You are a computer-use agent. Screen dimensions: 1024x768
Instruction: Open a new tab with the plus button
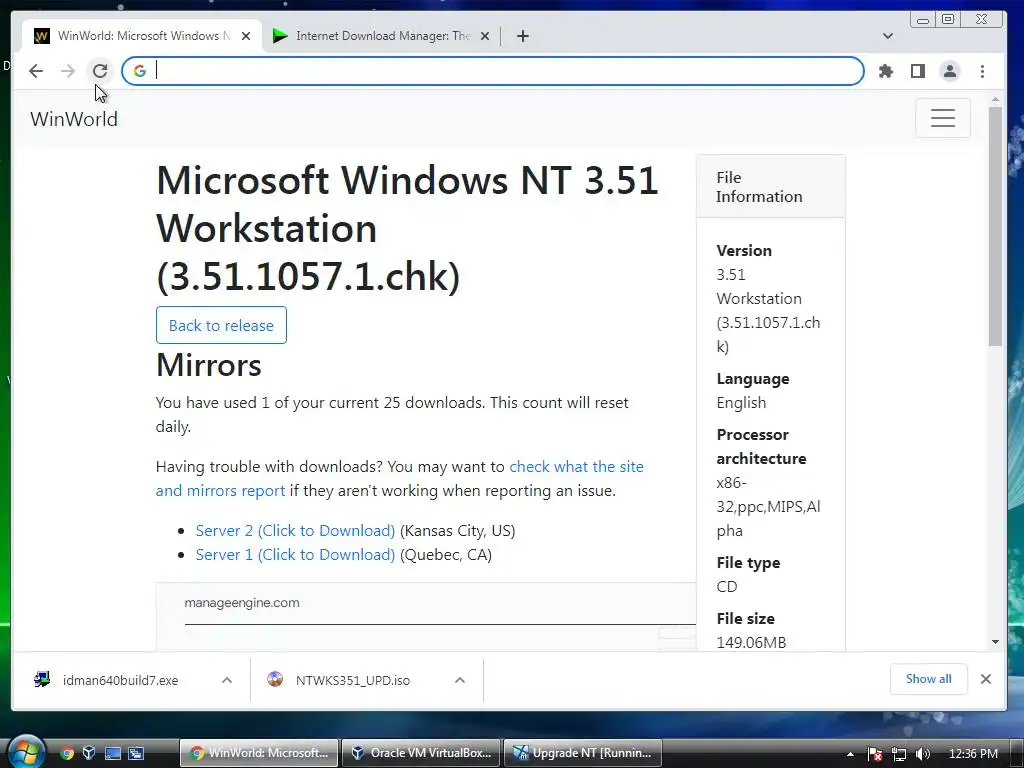(x=522, y=36)
